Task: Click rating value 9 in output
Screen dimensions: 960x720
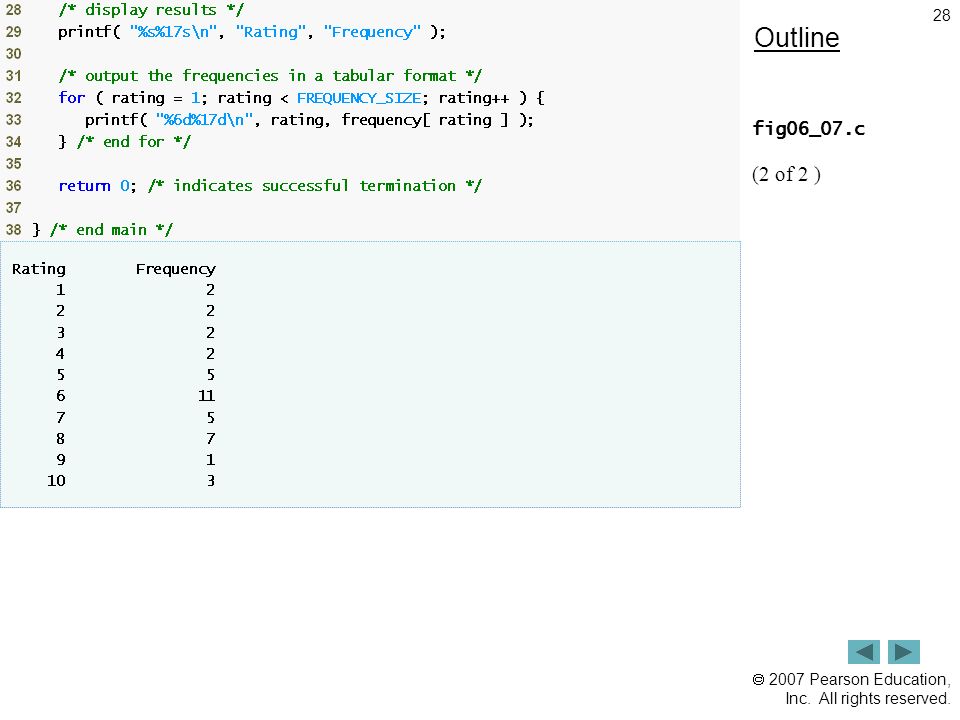Action: pos(60,460)
